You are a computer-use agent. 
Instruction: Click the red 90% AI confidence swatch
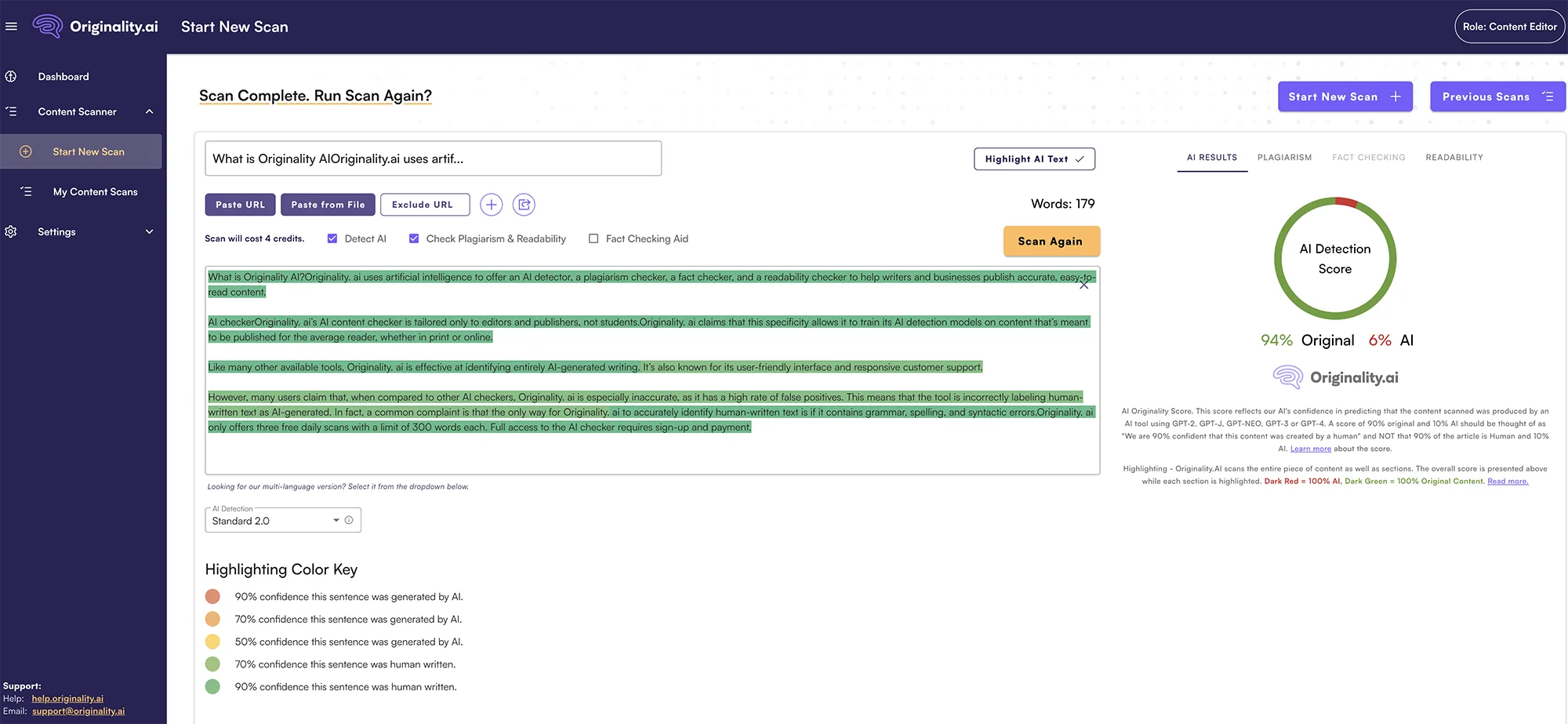point(212,596)
